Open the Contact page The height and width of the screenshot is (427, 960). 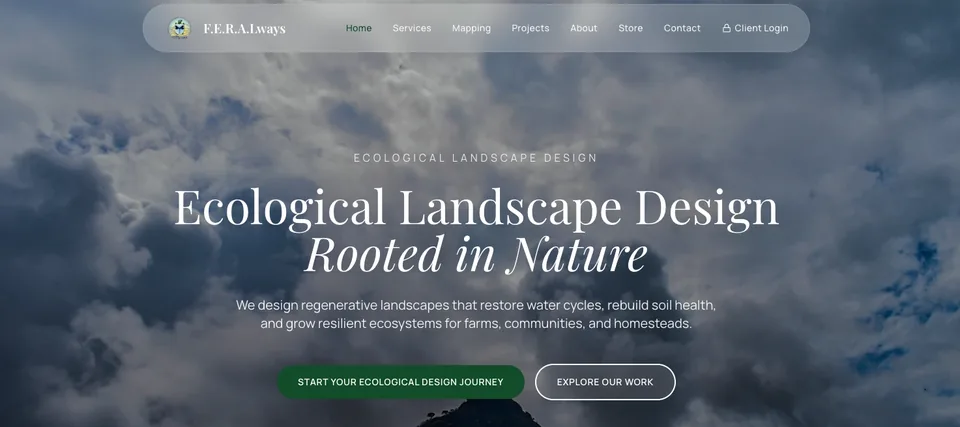(x=682, y=28)
